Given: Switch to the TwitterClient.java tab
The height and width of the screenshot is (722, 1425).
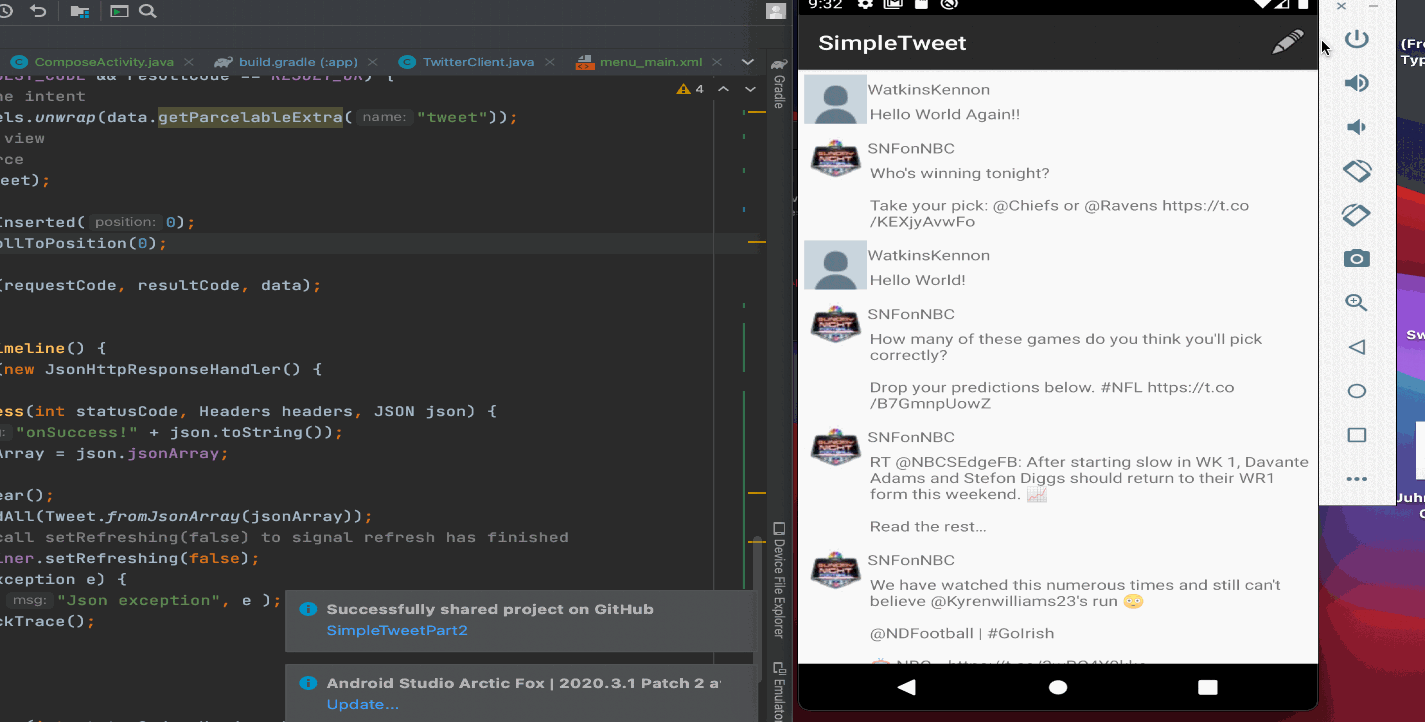Looking at the screenshot, I should (x=477, y=61).
